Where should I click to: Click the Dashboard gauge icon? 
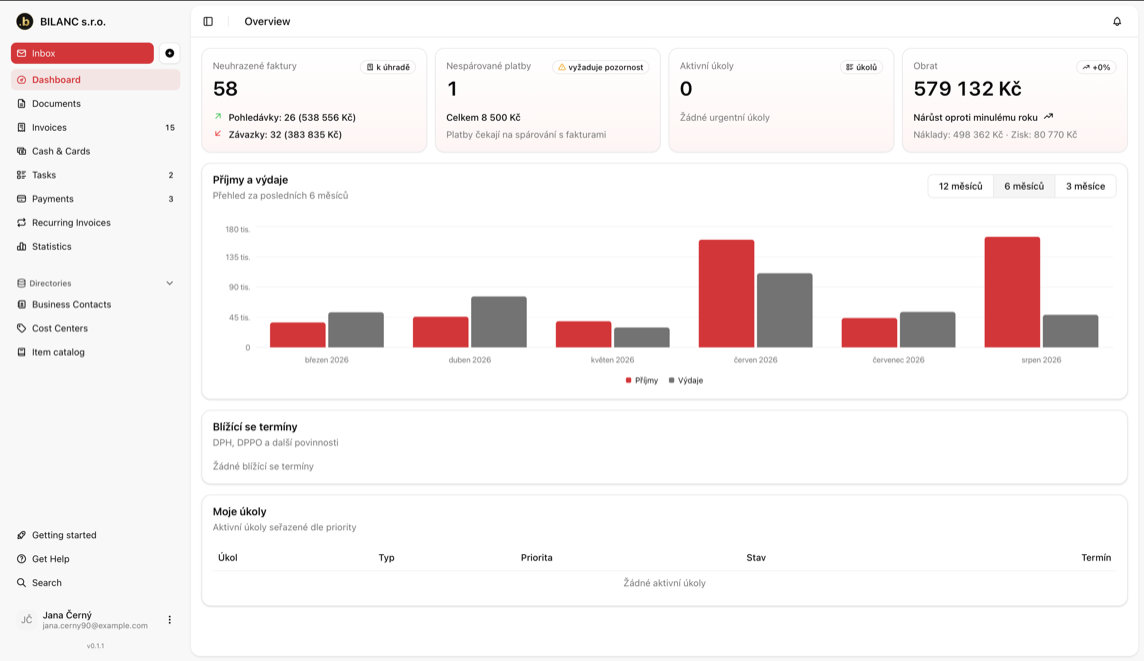pyautogui.click(x=21, y=80)
